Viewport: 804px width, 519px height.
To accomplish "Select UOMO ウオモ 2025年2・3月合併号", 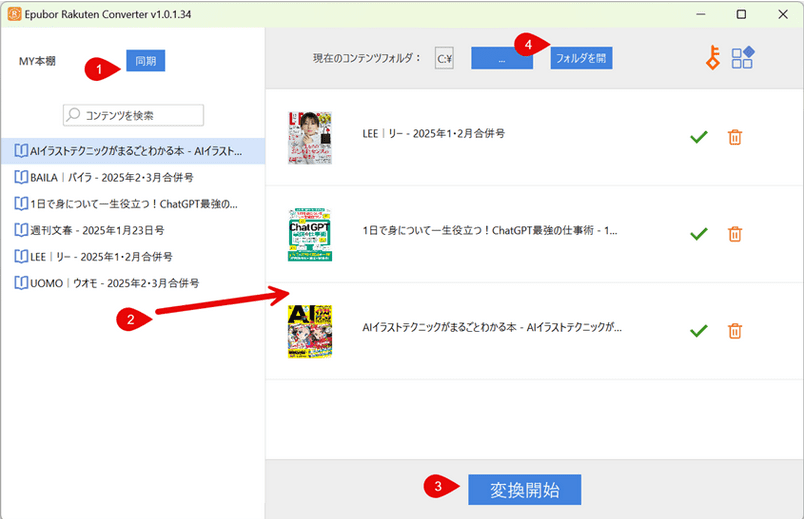I will coord(133,283).
